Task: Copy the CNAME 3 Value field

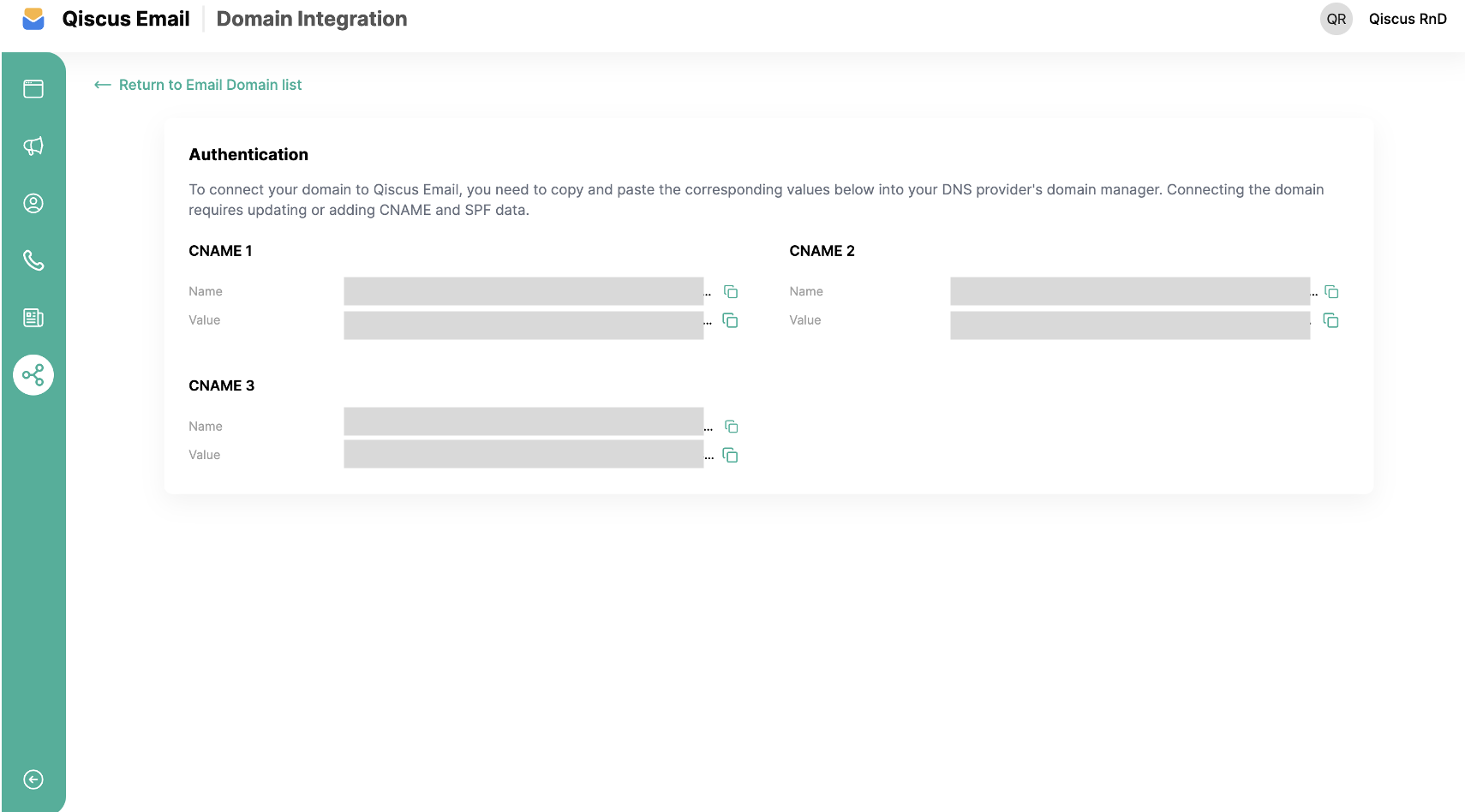Action: 731,455
